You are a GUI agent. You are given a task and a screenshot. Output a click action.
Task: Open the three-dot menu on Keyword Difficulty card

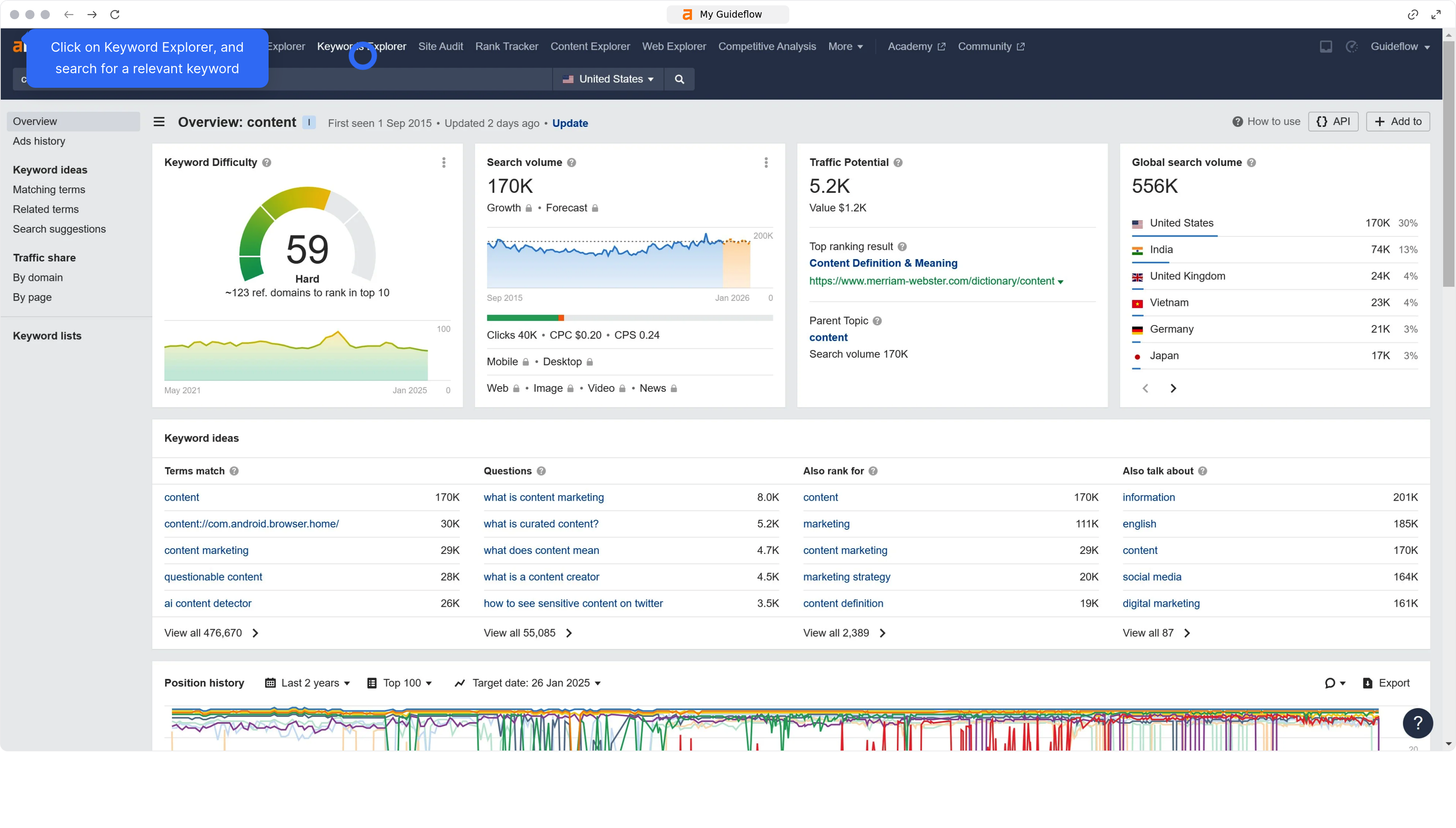point(443,163)
